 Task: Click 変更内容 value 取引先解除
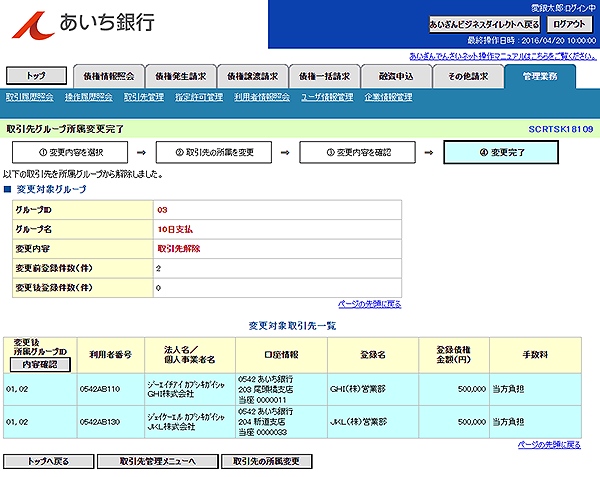click(x=179, y=249)
